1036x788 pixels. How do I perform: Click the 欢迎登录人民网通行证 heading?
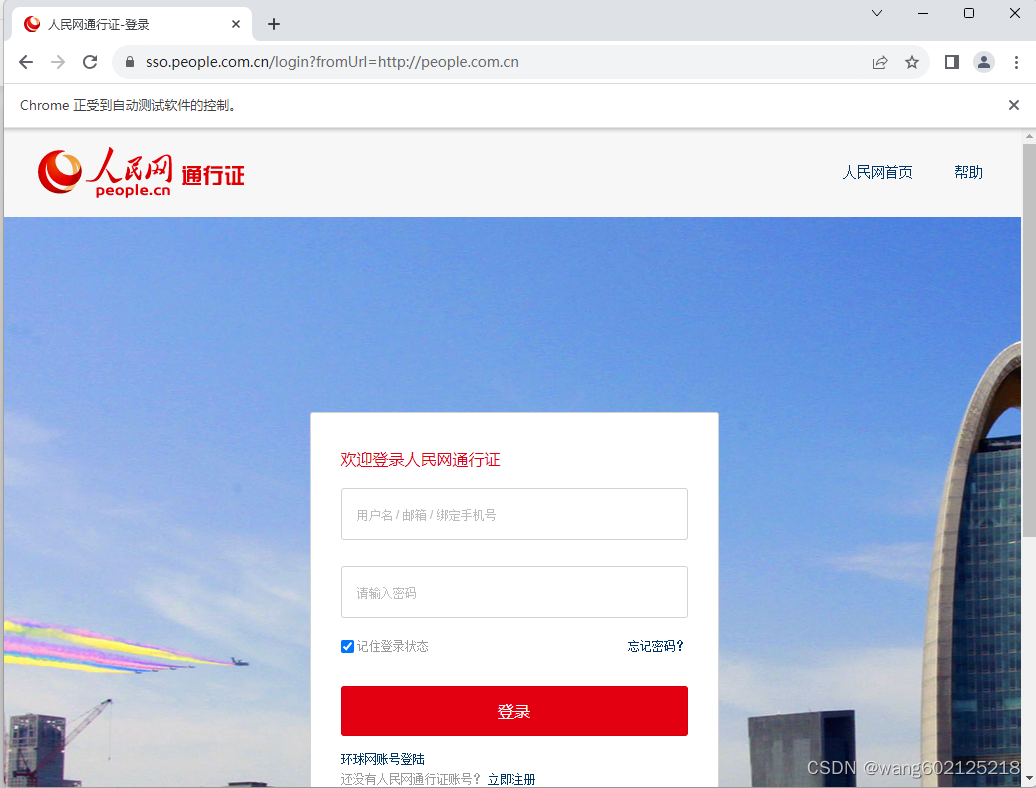click(420, 460)
